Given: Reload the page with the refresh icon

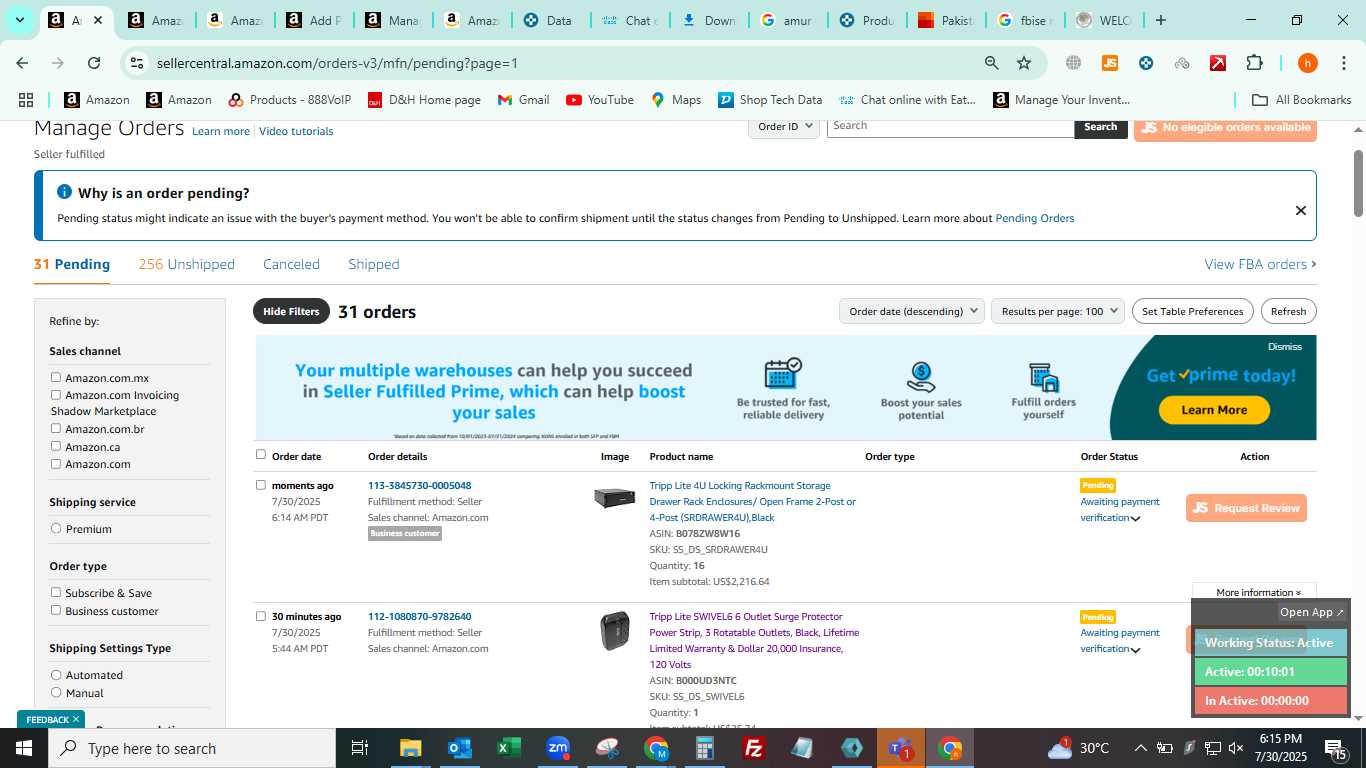Looking at the screenshot, I should tap(94, 63).
